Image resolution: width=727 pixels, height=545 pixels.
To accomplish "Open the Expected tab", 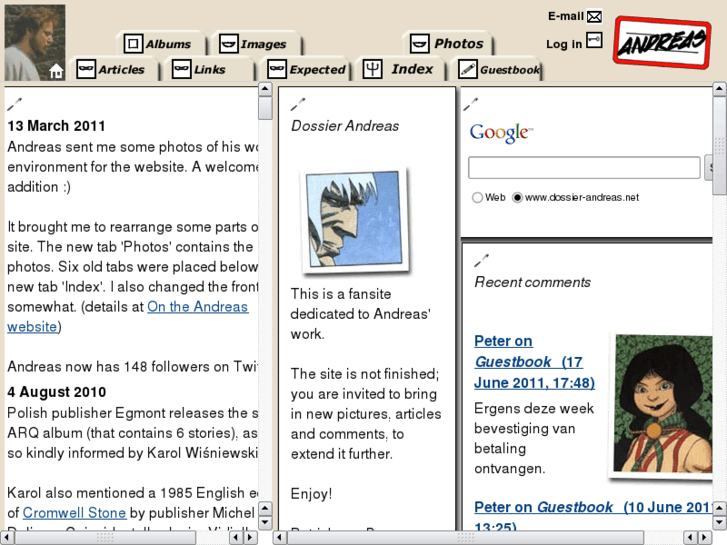I will [306, 70].
